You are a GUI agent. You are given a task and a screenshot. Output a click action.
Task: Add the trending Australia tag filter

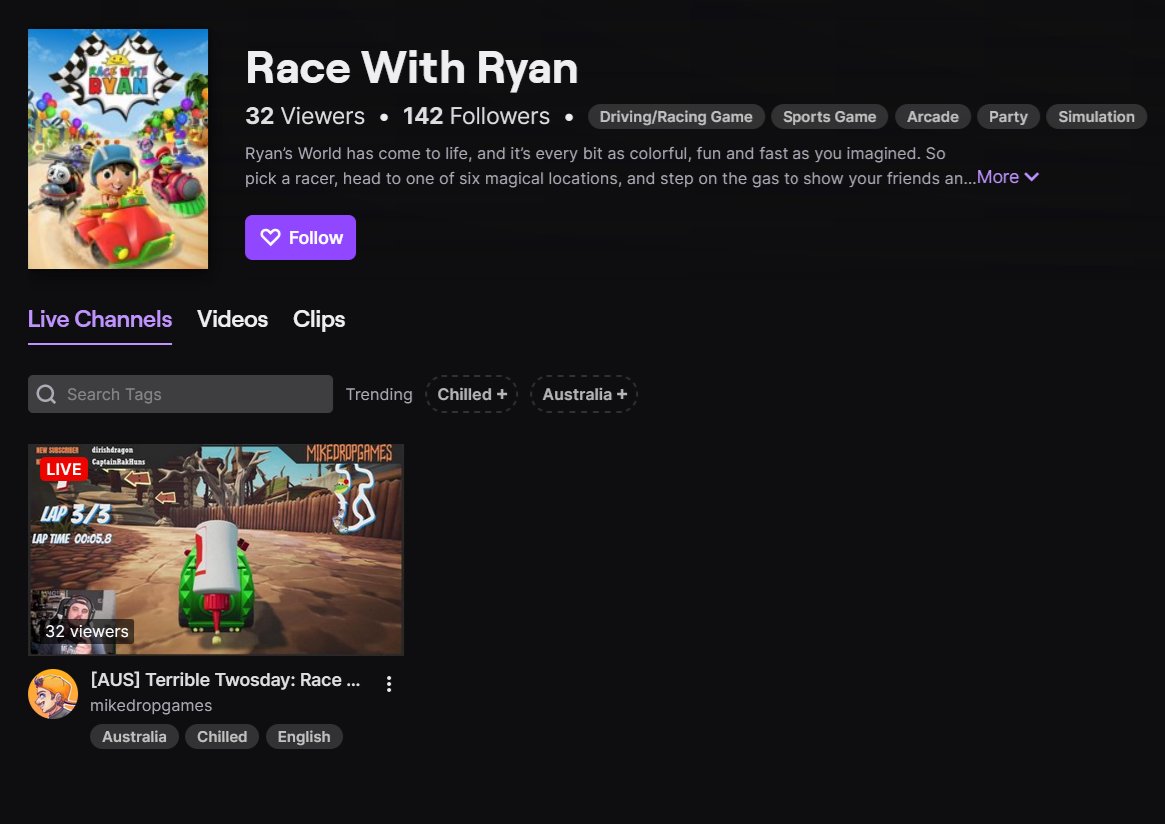pos(584,394)
